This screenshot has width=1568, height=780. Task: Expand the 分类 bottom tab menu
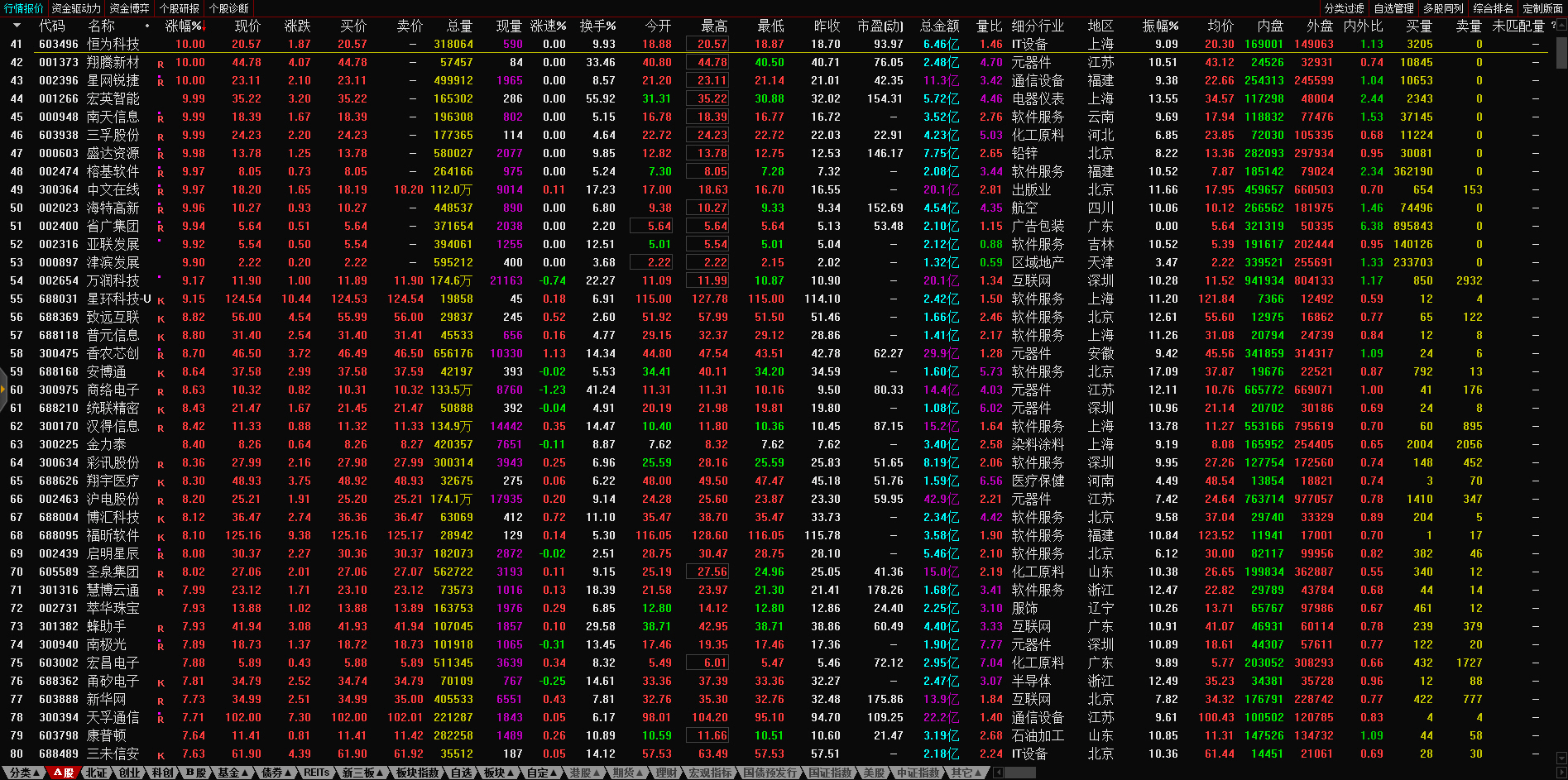point(24,773)
